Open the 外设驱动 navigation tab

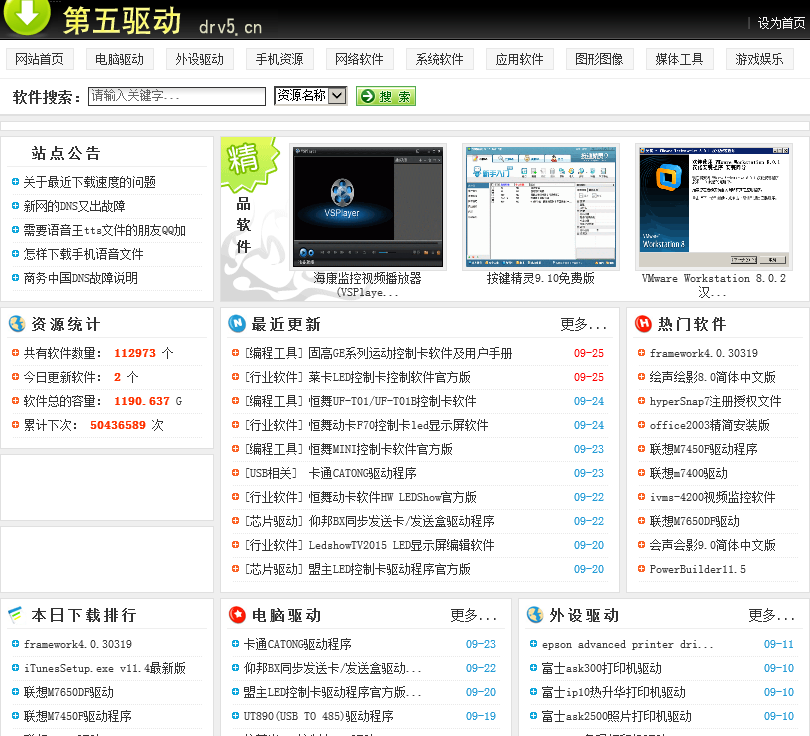pos(200,59)
